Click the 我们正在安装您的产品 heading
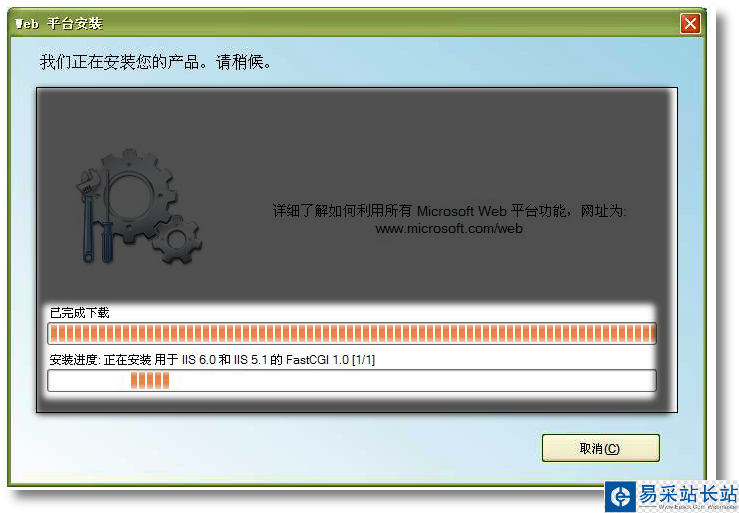This screenshot has width=739, height=513. [156, 62]
